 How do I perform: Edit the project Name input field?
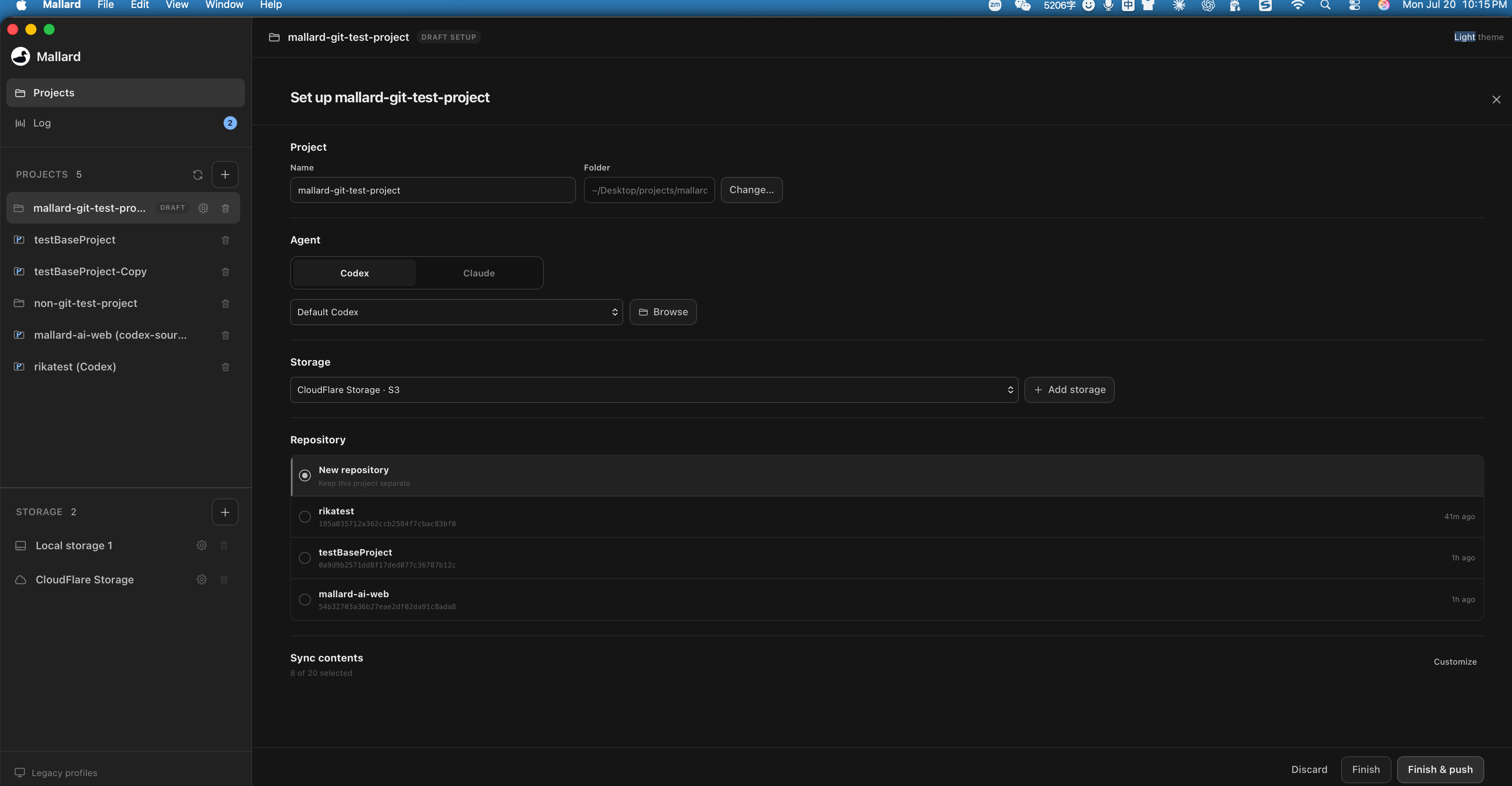pos(433,190)
